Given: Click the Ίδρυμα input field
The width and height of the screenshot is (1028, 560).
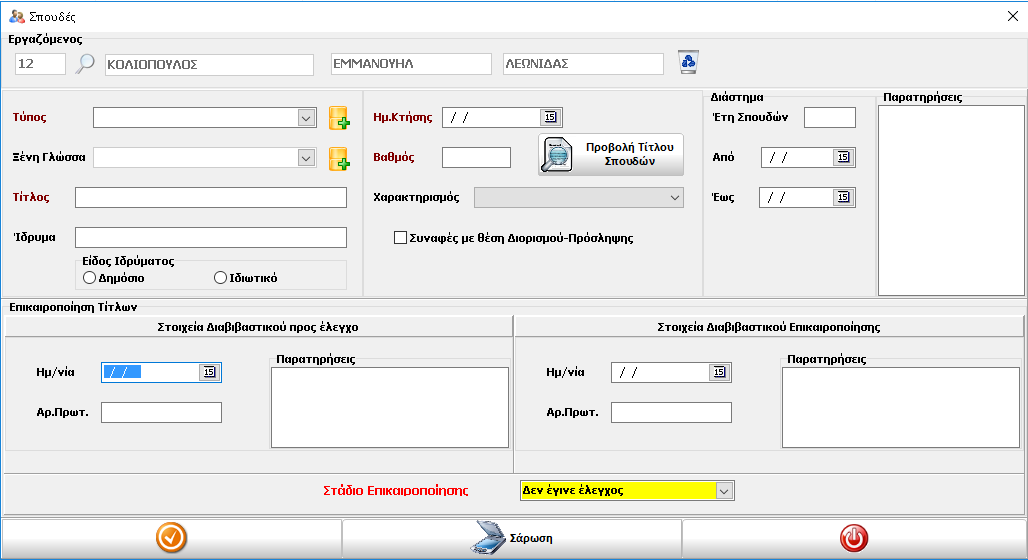Looking at the screenshot, I should (x=210, y=237).
